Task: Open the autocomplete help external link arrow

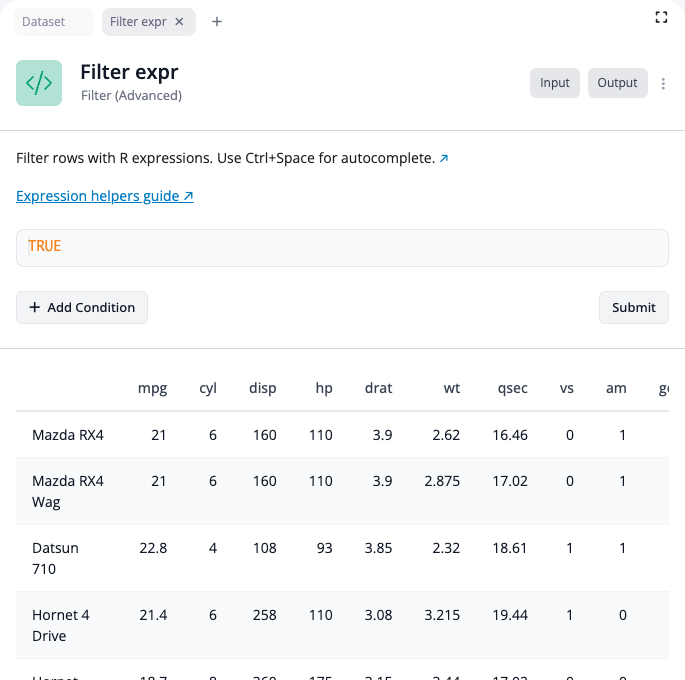Action: coord(444,158)
